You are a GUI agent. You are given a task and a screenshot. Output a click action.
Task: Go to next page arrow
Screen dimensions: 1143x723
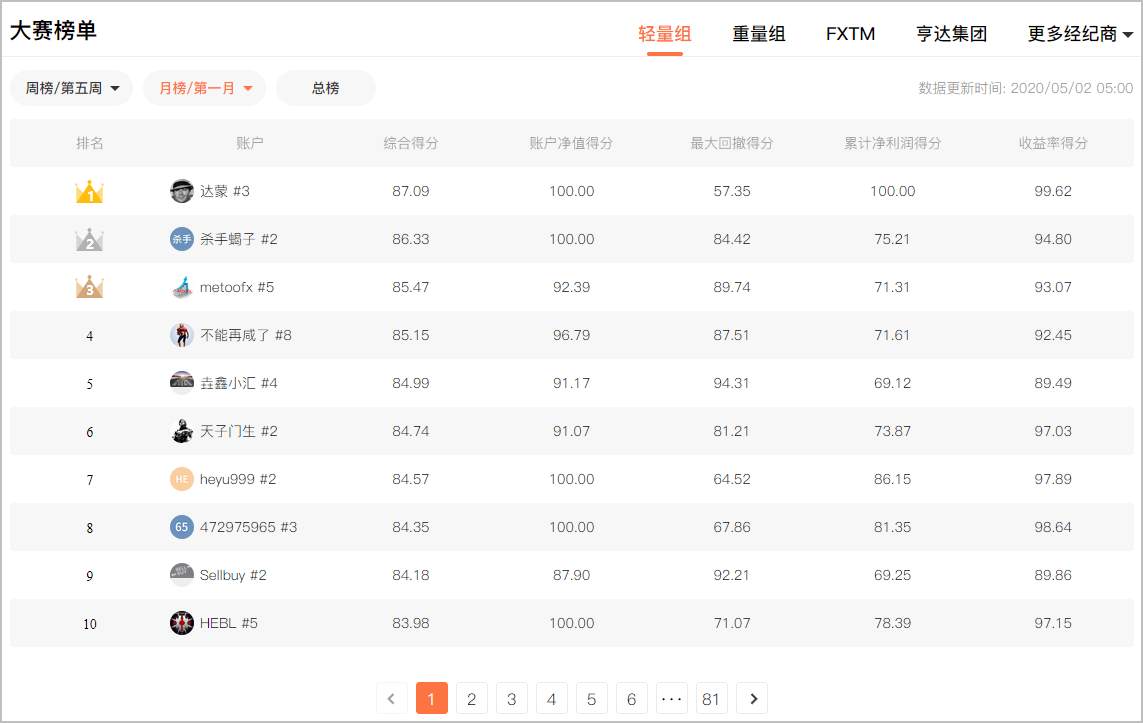(752, 699)
